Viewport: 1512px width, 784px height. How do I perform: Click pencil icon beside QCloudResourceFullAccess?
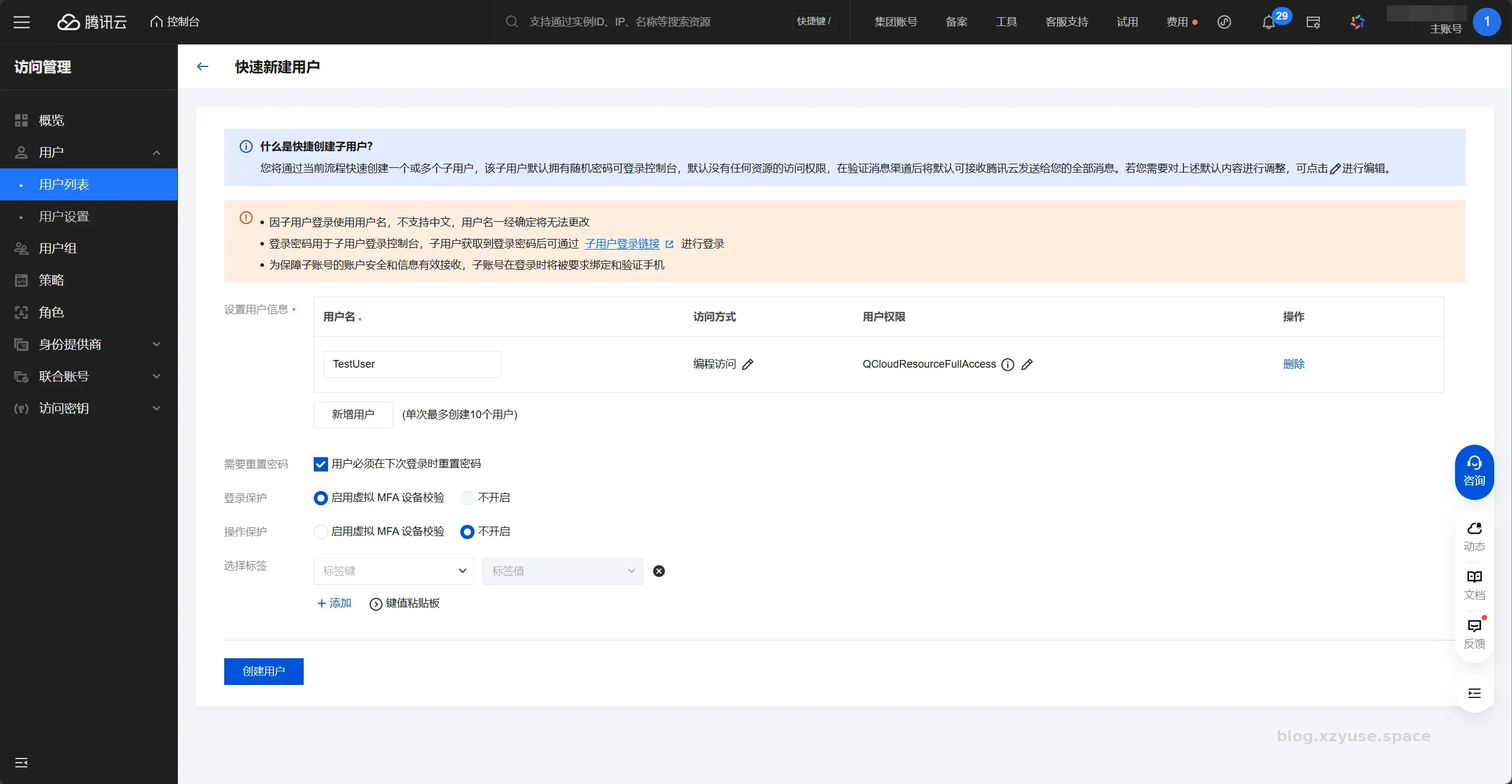[1027, 364]
